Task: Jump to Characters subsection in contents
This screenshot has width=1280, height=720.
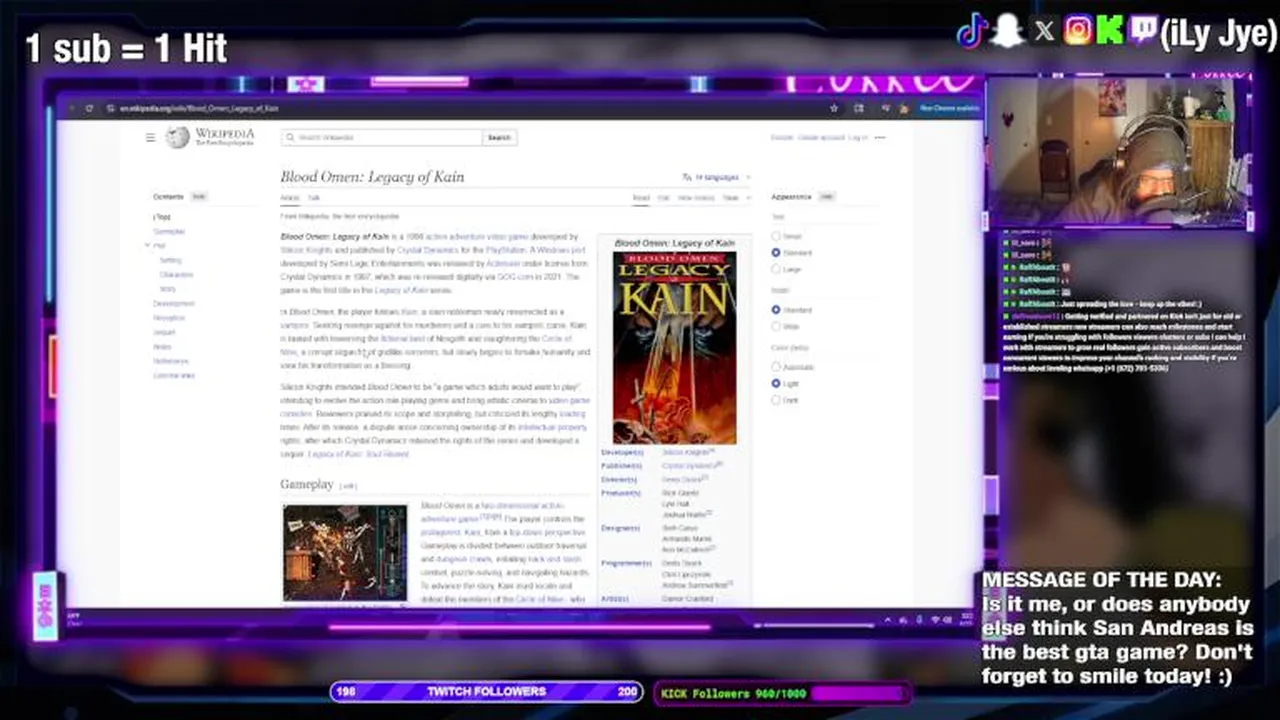Action: tap(176, 274)
